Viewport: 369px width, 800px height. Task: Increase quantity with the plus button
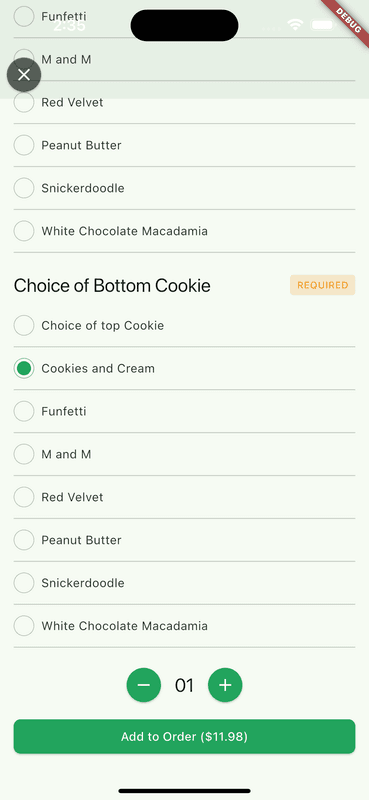225,685
